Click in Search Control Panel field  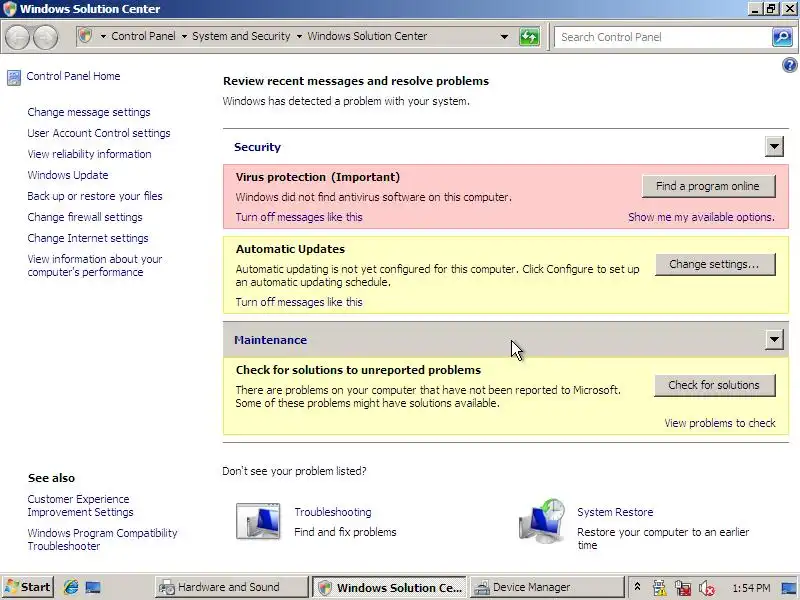click(x=663, y=37)
